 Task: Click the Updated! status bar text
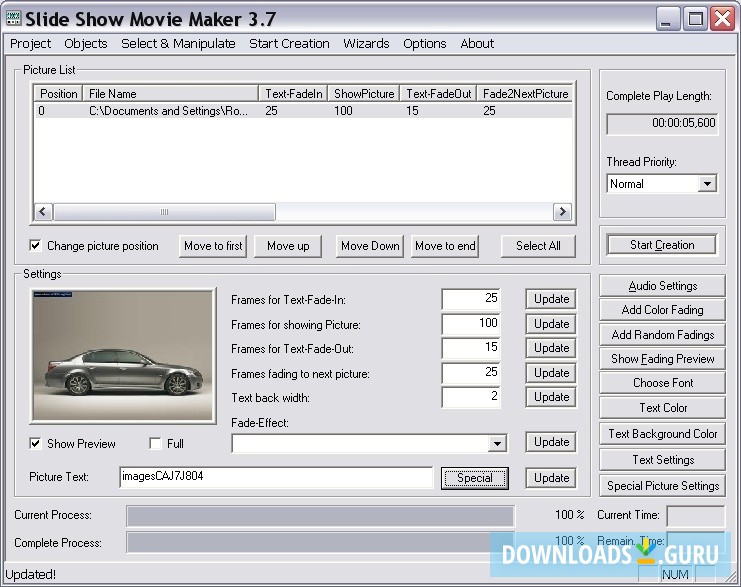tap(30, 575)
